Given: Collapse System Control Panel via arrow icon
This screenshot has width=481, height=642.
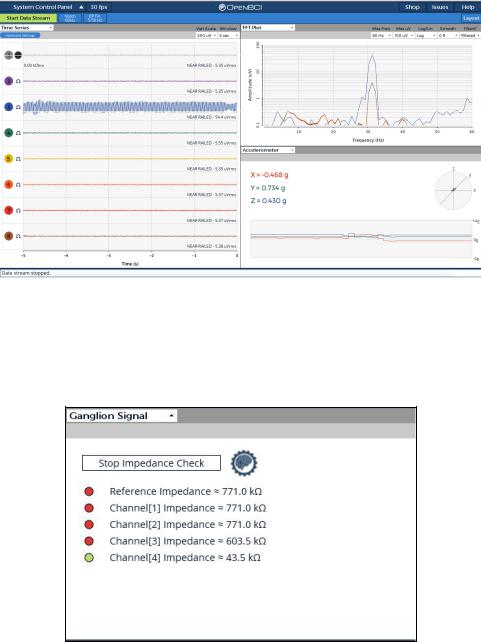Looking at the screenshot, I should 81,7.
